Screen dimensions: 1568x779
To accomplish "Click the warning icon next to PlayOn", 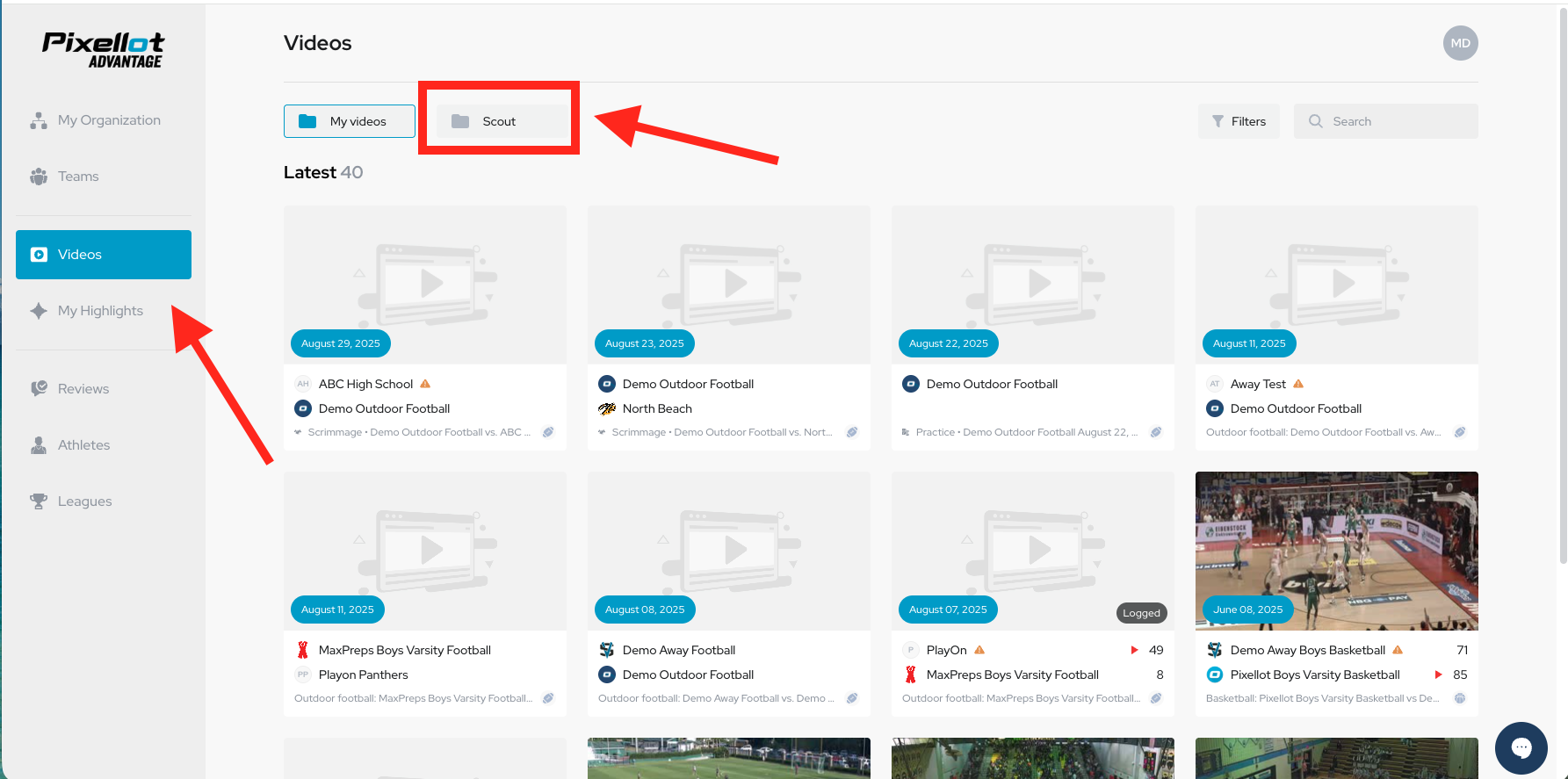I will click(x=979, y=650).
